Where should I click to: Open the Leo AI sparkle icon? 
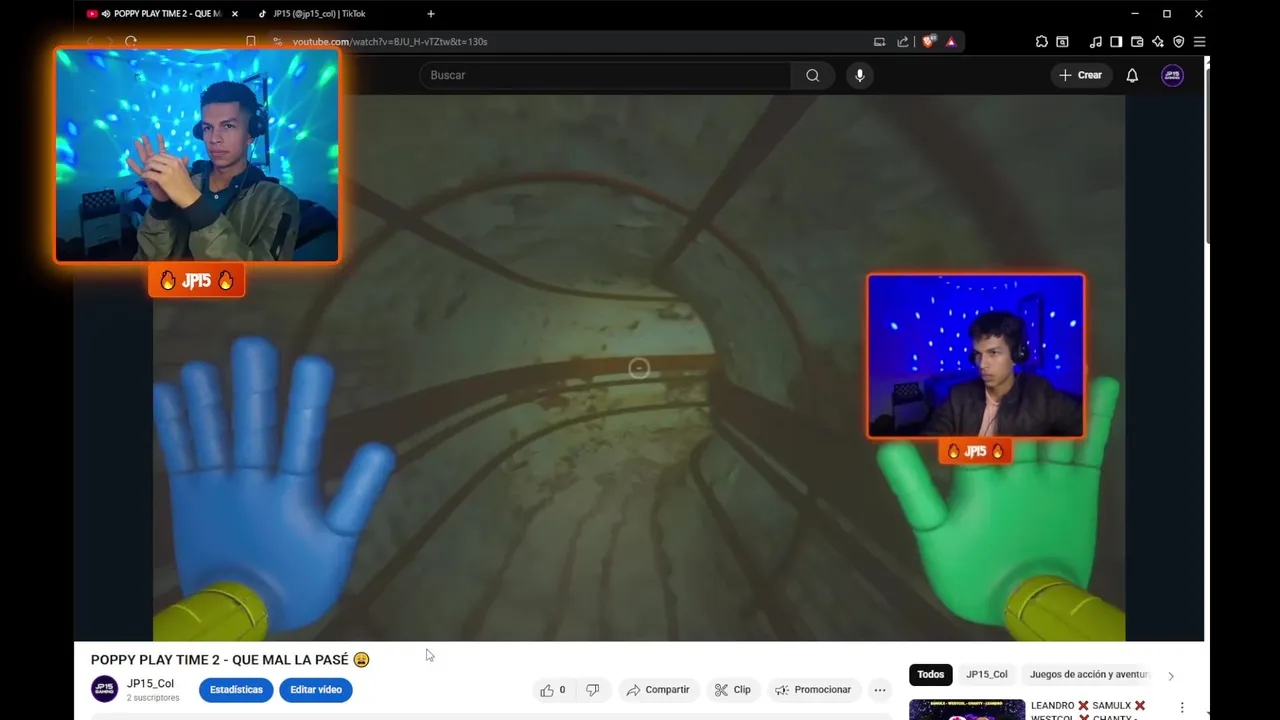click(1158, 42)
